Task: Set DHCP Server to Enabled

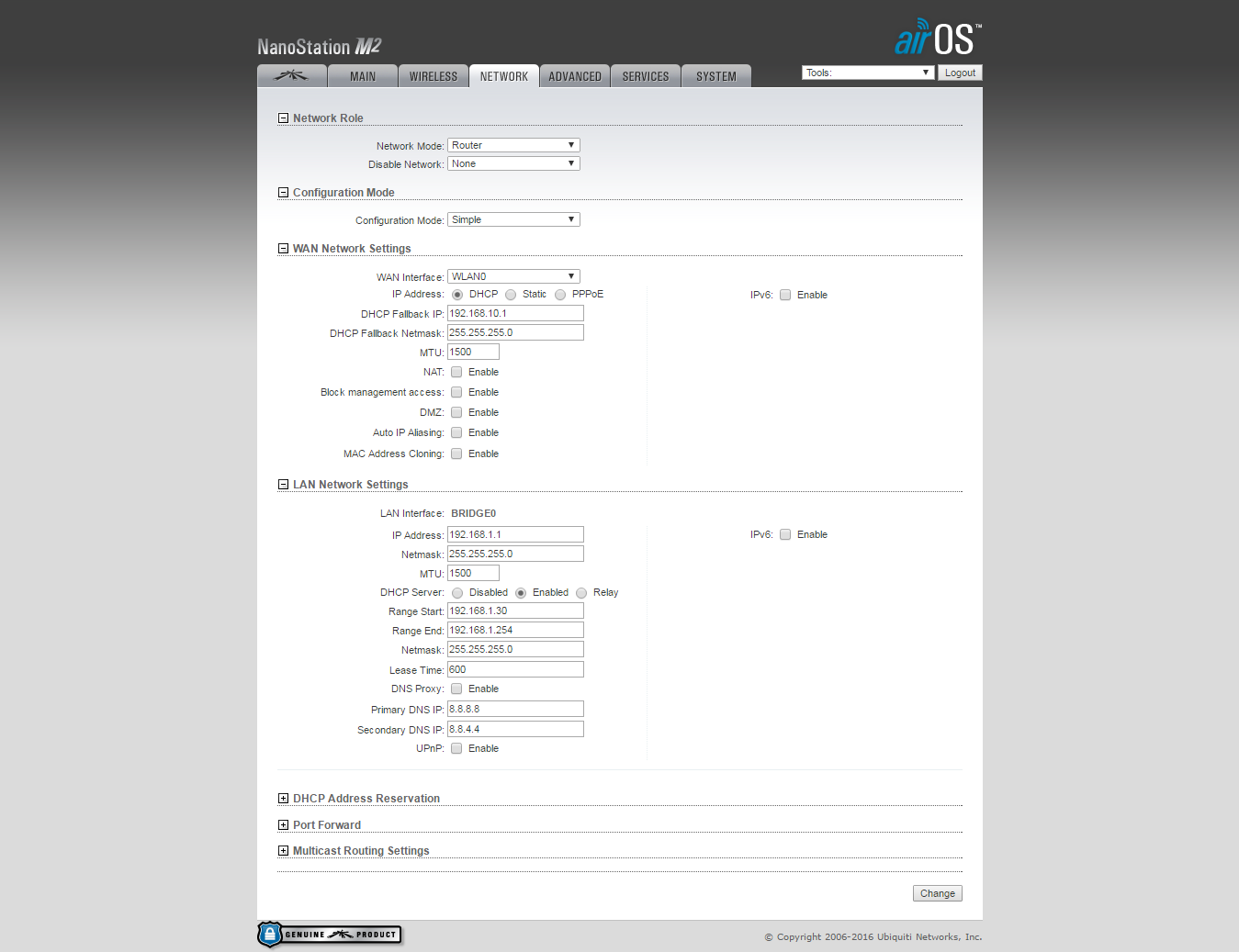Action: [x=521, y=593]
